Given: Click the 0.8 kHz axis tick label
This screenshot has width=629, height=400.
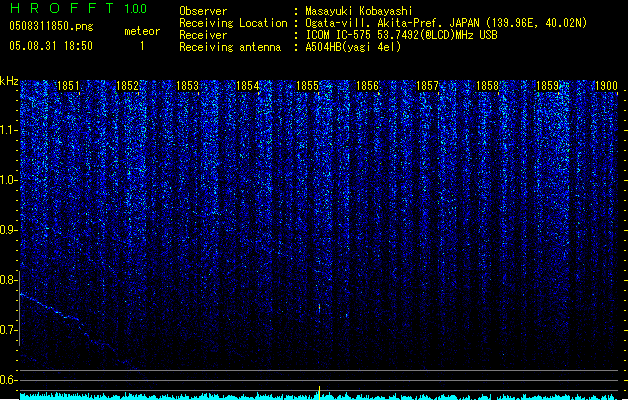Looking at the screenshot, I should click(x=9, y=280).
